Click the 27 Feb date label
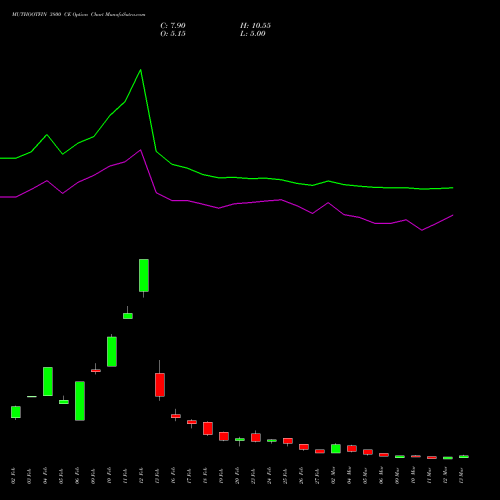Image resolution: width=500 pixels, height=500 pixels. [x=317, y=476]
